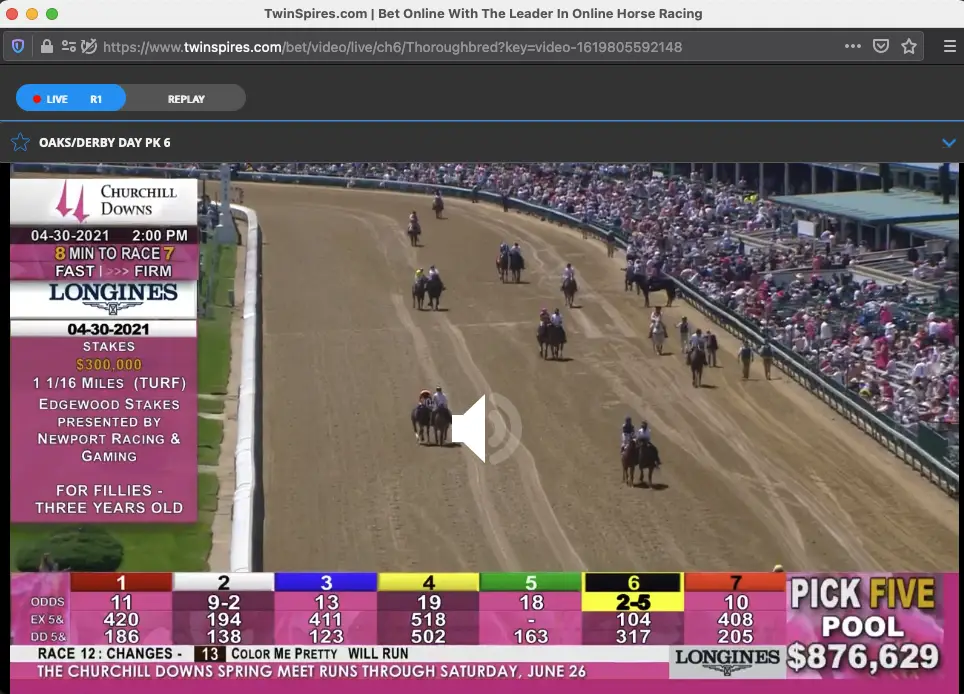Click the '8 MIN TO RACE 7' countdown

114,253
